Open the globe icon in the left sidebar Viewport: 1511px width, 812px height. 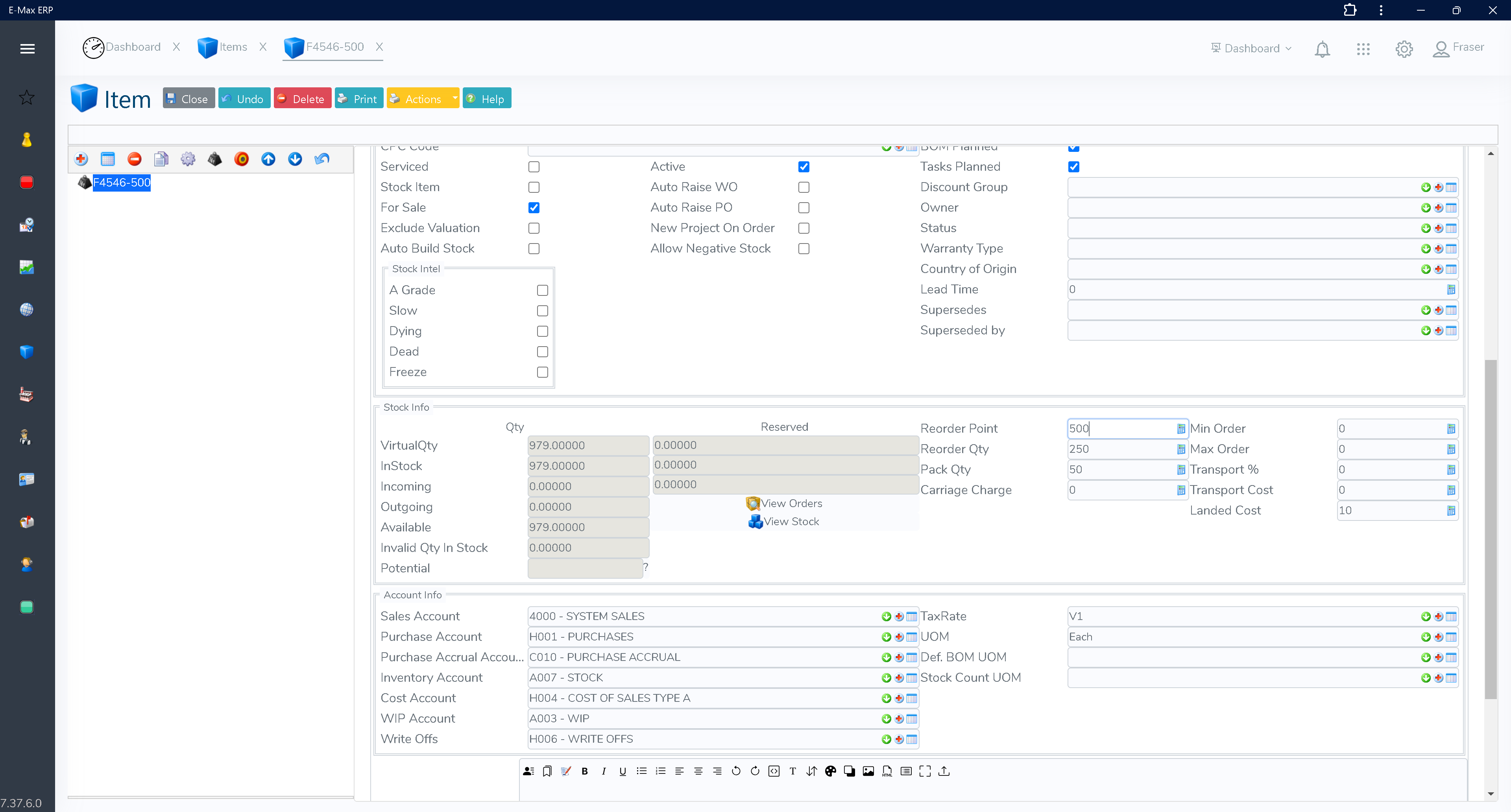(x=27, y=310)
